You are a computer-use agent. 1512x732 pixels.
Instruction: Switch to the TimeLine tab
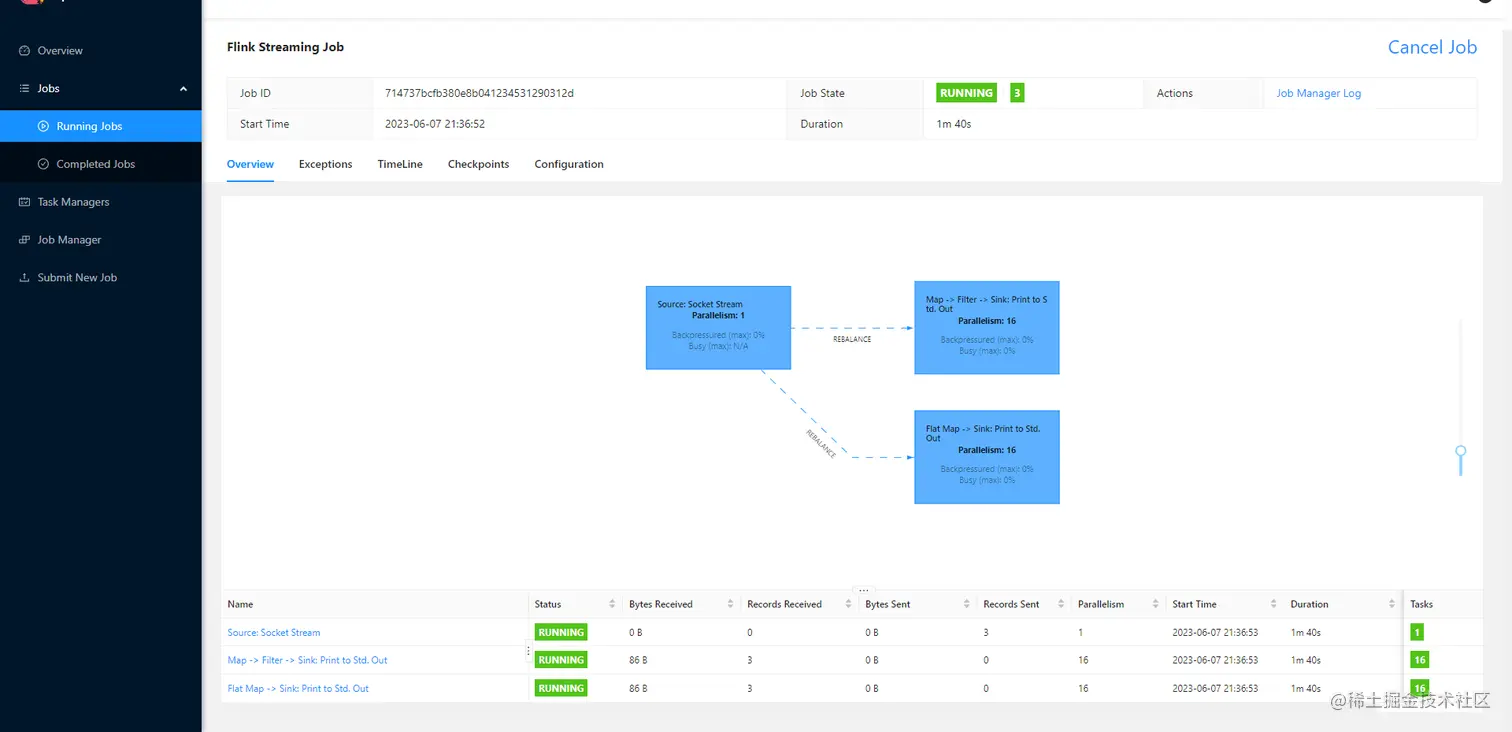click(400, 164)
